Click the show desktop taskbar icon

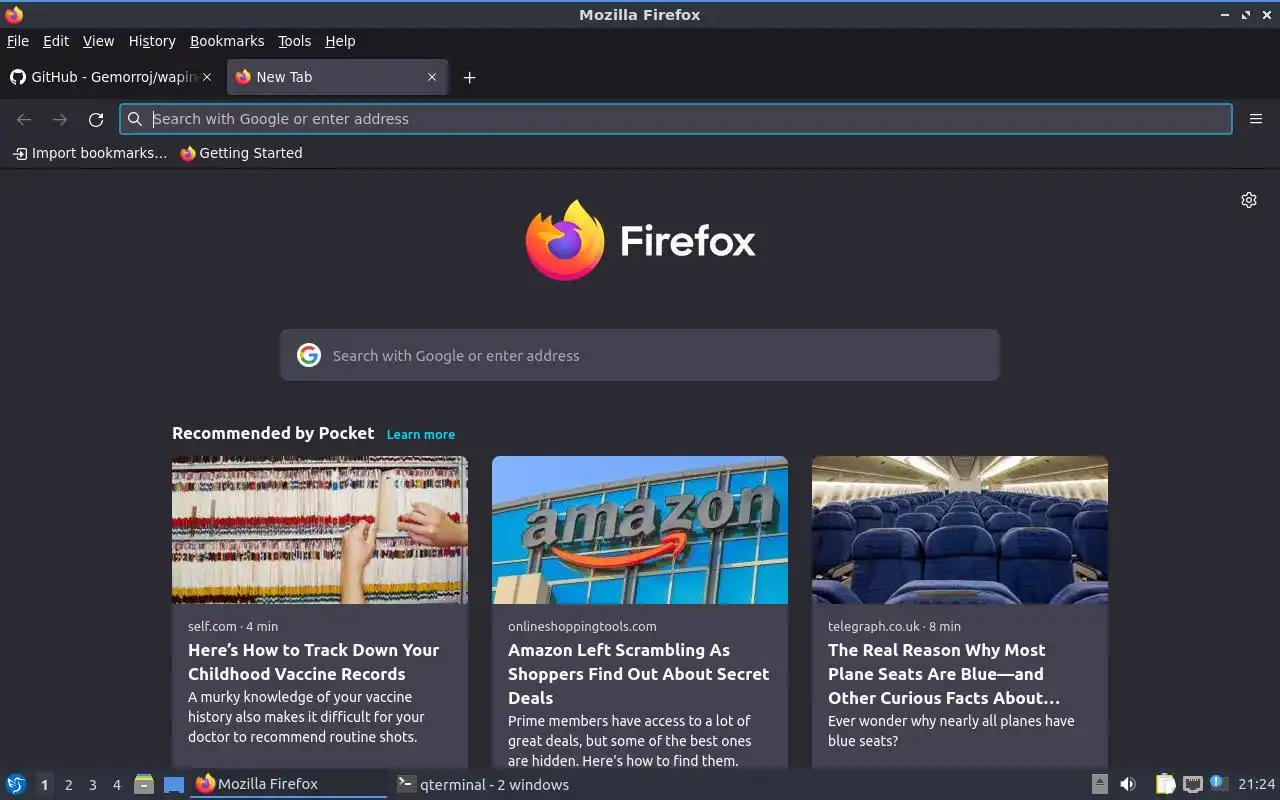[174, 784]
